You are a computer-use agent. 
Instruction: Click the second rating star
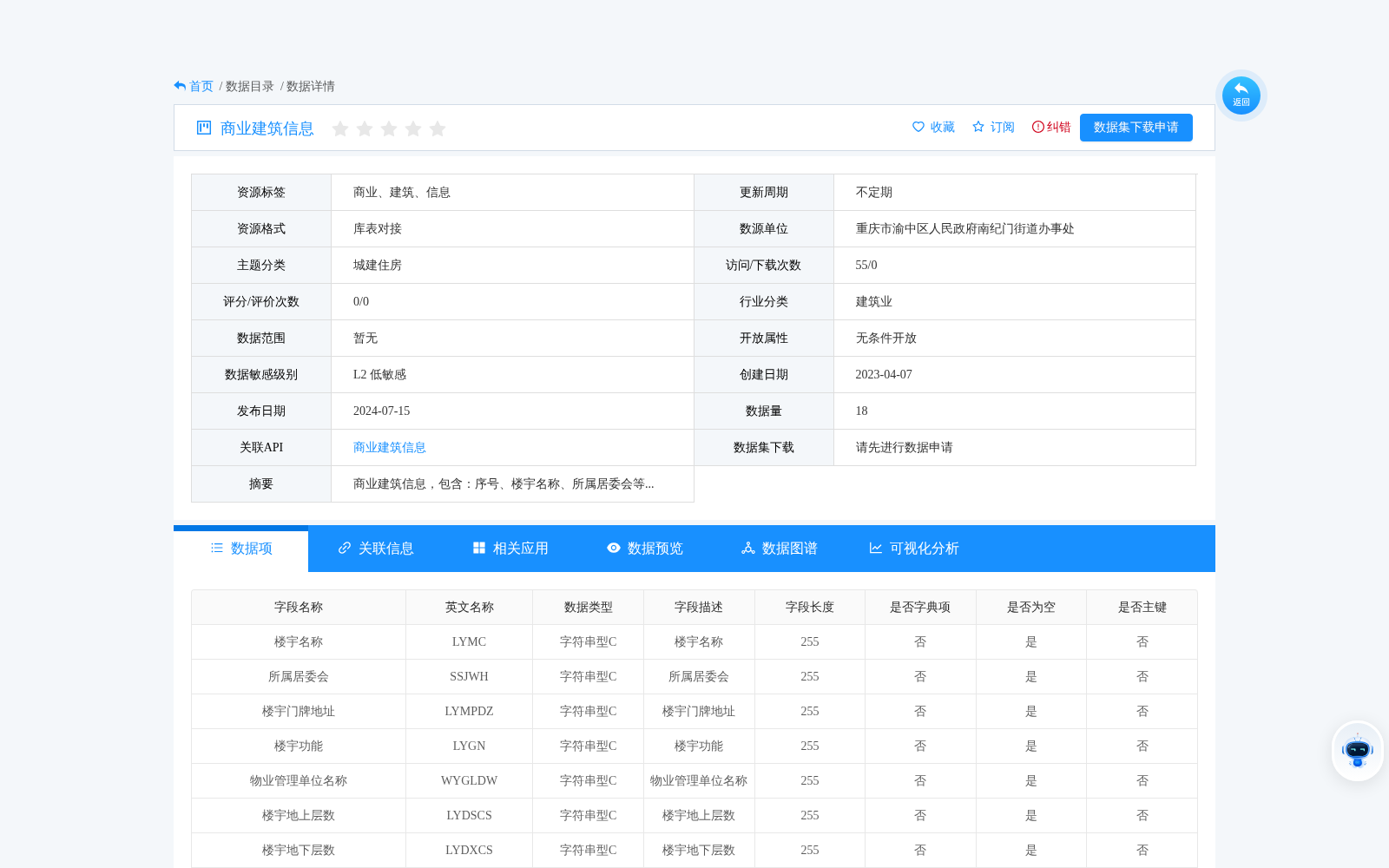point(365,128)
